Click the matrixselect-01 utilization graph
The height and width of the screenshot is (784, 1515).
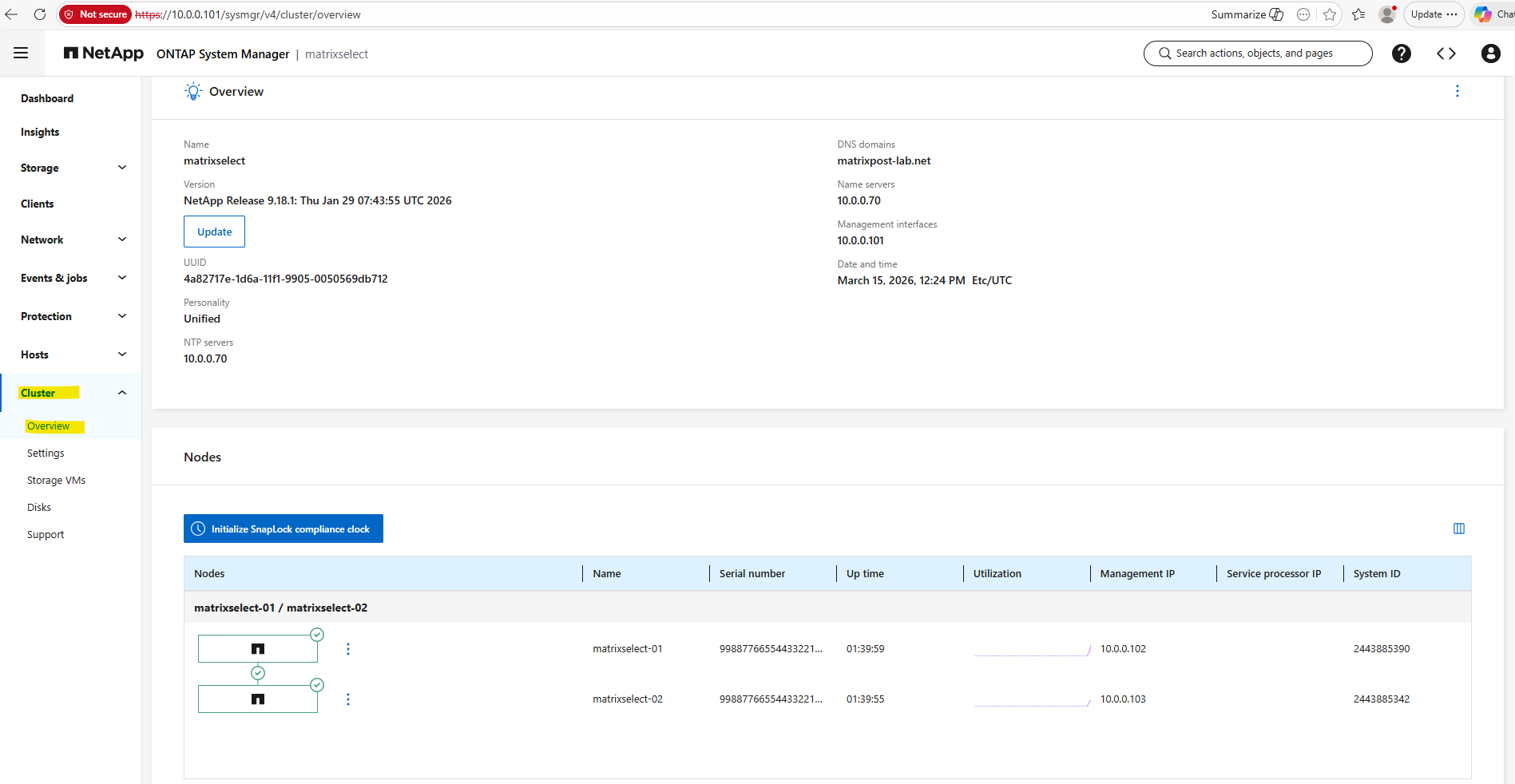(x=1032, y=650)
